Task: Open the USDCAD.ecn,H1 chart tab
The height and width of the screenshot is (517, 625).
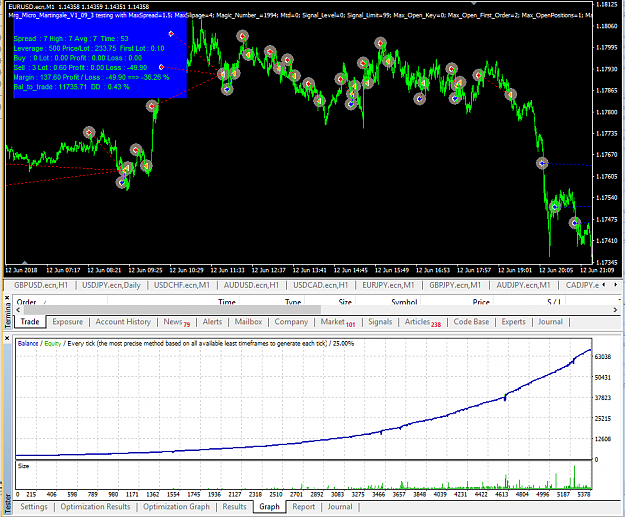Action: [320, 285]
